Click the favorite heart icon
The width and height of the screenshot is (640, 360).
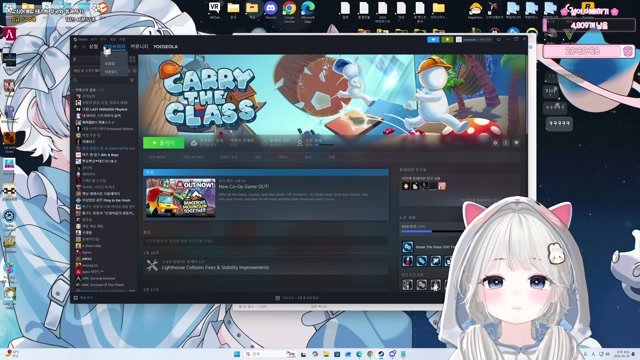(x=516, y=143)
